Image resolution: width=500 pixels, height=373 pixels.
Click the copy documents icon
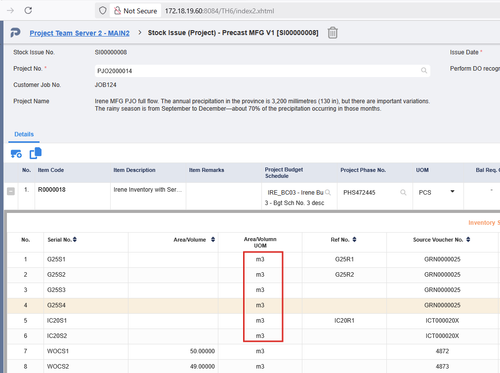point(36,153)
